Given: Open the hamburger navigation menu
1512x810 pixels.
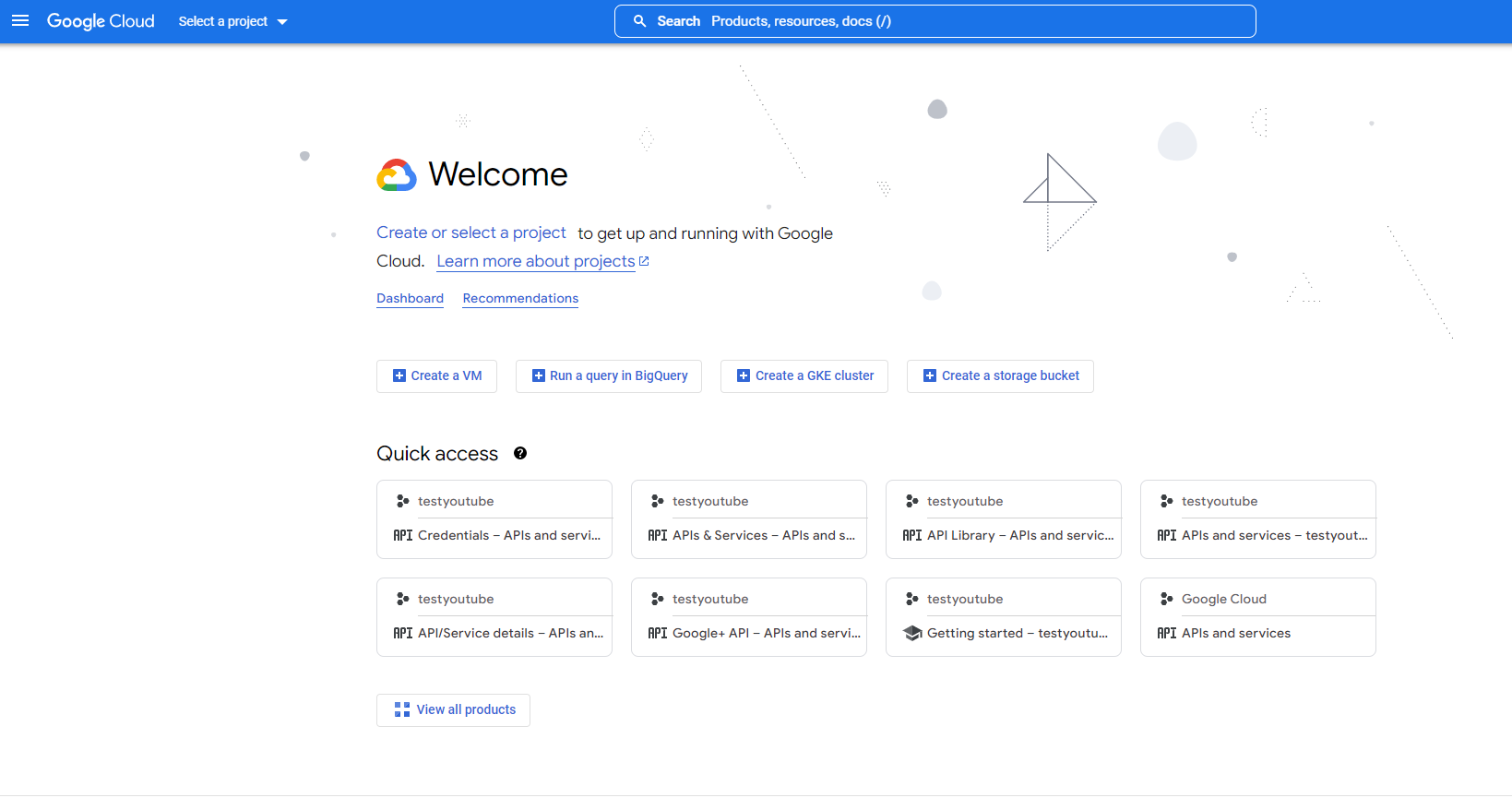Looking at the screenshot, I should click(x=20, y=21).
